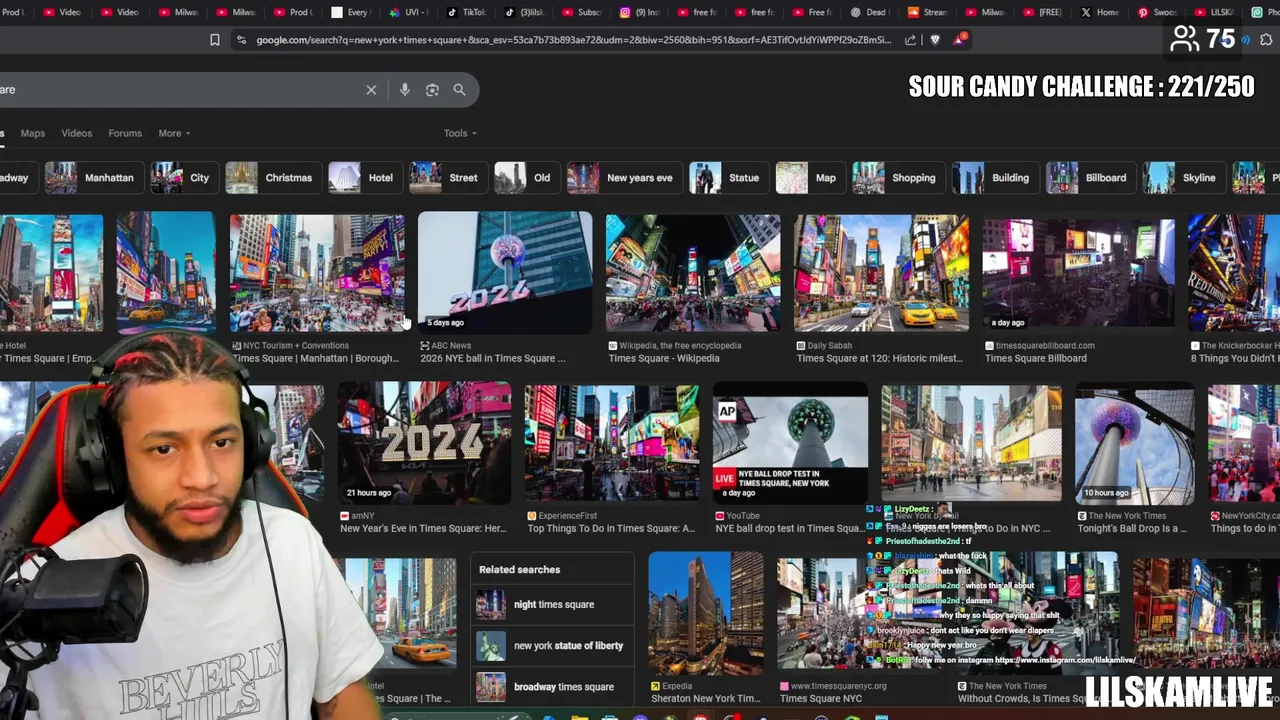This screenshot has height=720, width=1280.
Task: Open the Expedia Sheraton hotel thumbnail
Action: click(705, 613)
